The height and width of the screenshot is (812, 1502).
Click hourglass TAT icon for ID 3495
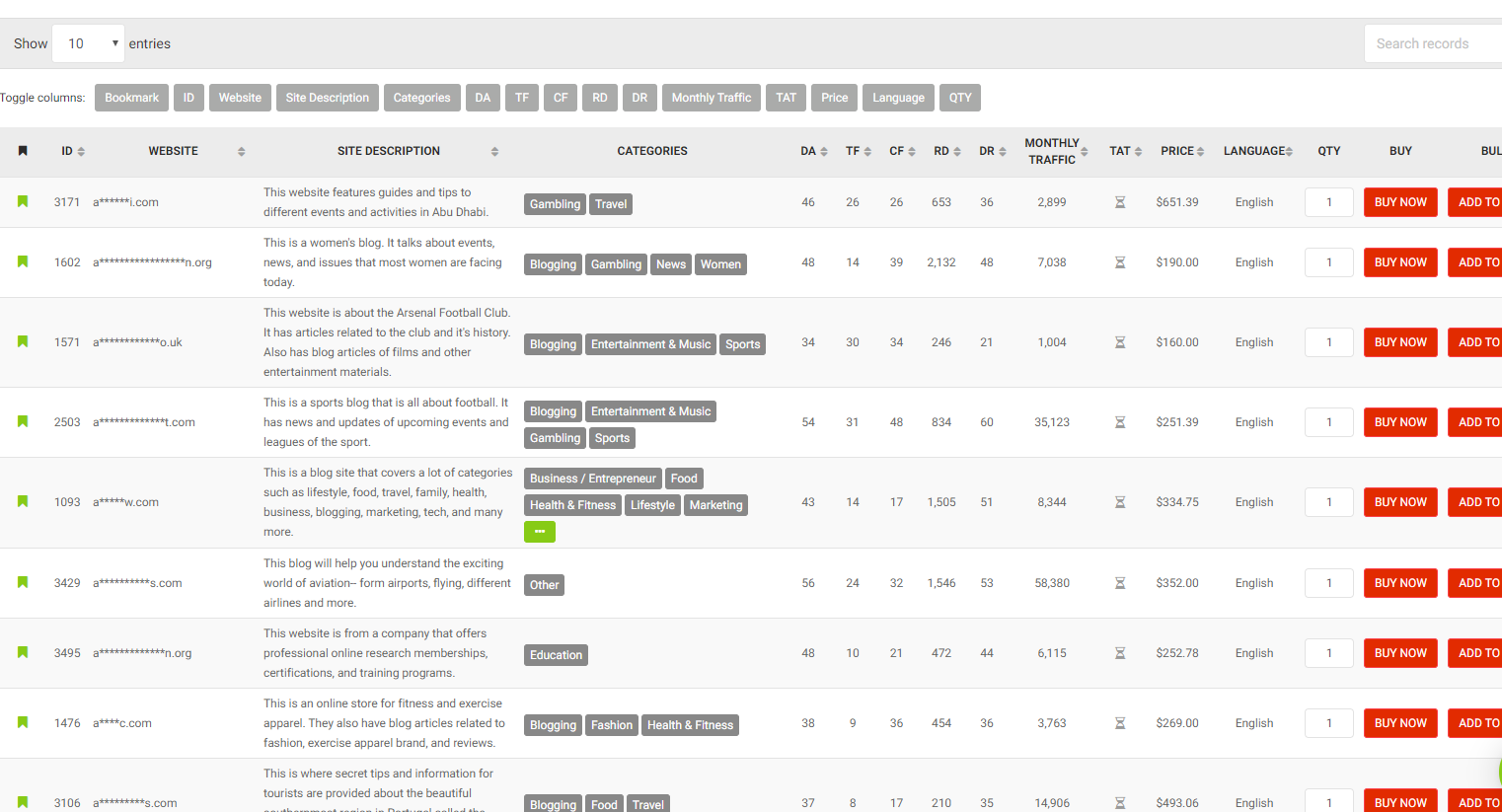(1120, 653)
